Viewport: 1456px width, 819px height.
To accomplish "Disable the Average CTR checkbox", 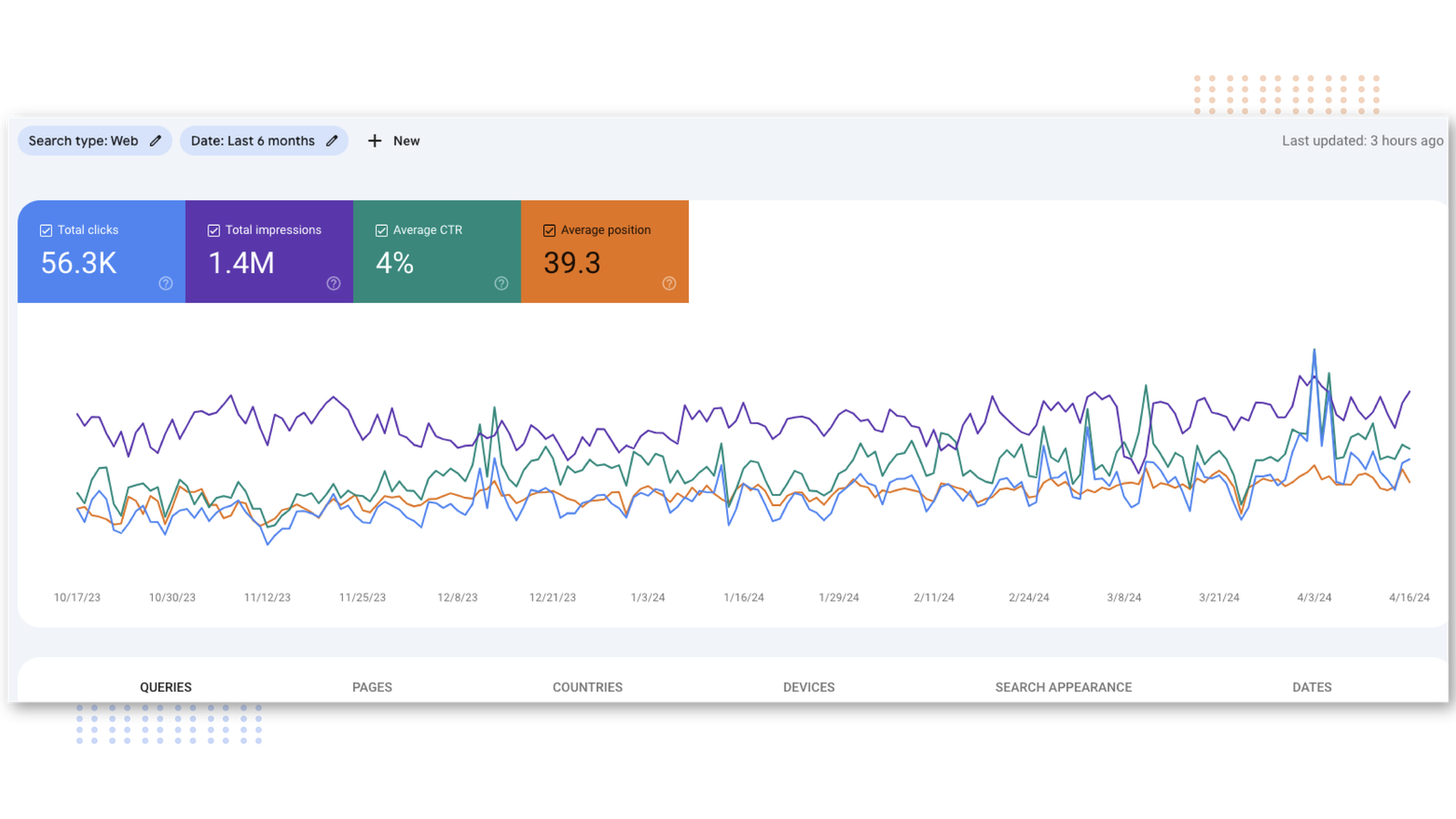I will 381,230.
